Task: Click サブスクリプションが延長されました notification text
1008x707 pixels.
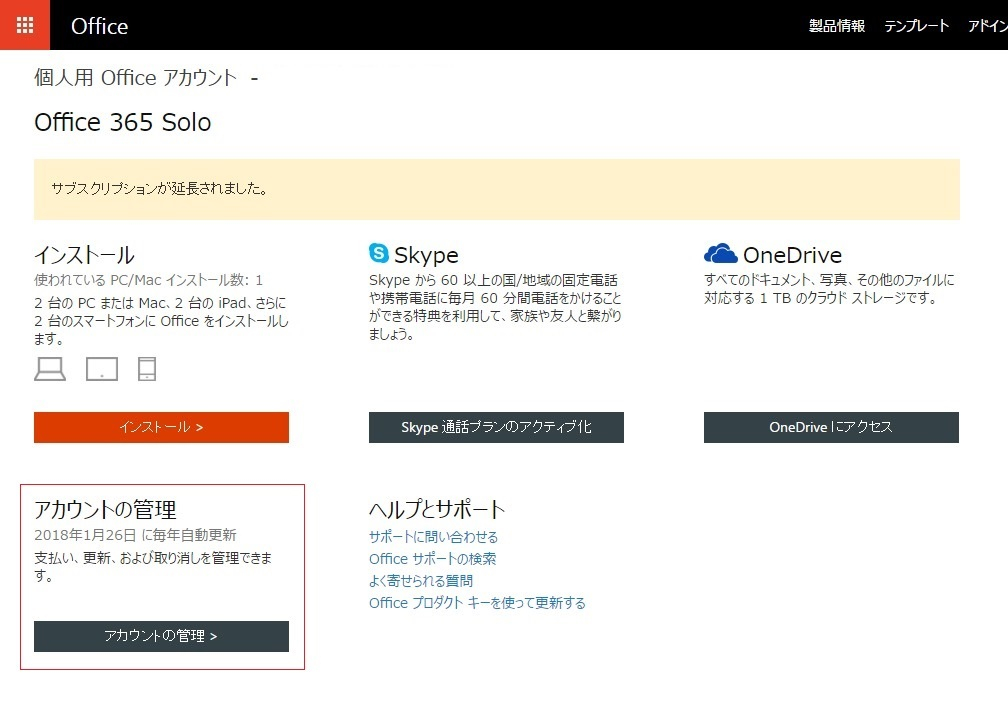Action: click(x=159, y=189)
